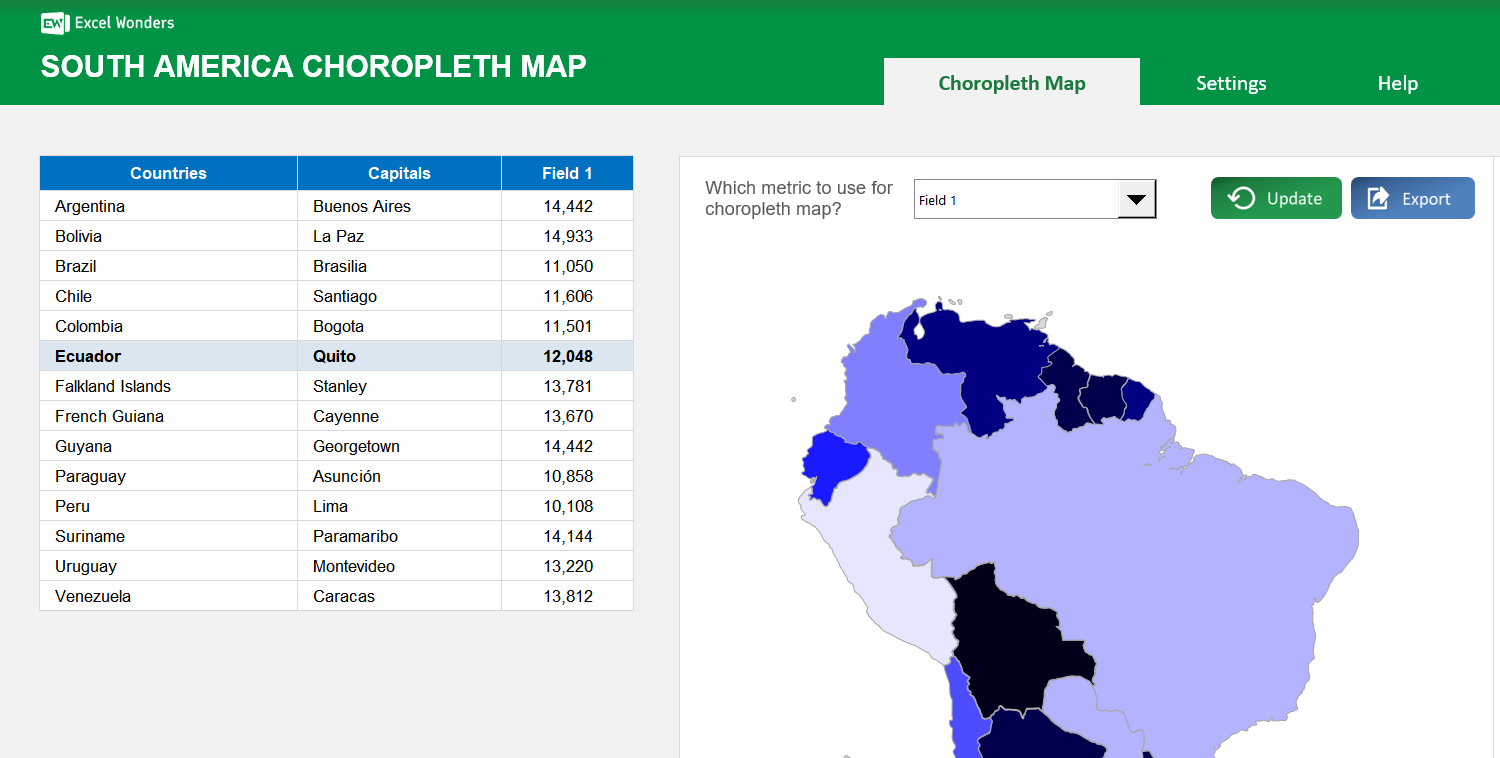The image size is (1500, 758).
Task: Select the Choropleth Map tab
Action: click(1011, 83)
